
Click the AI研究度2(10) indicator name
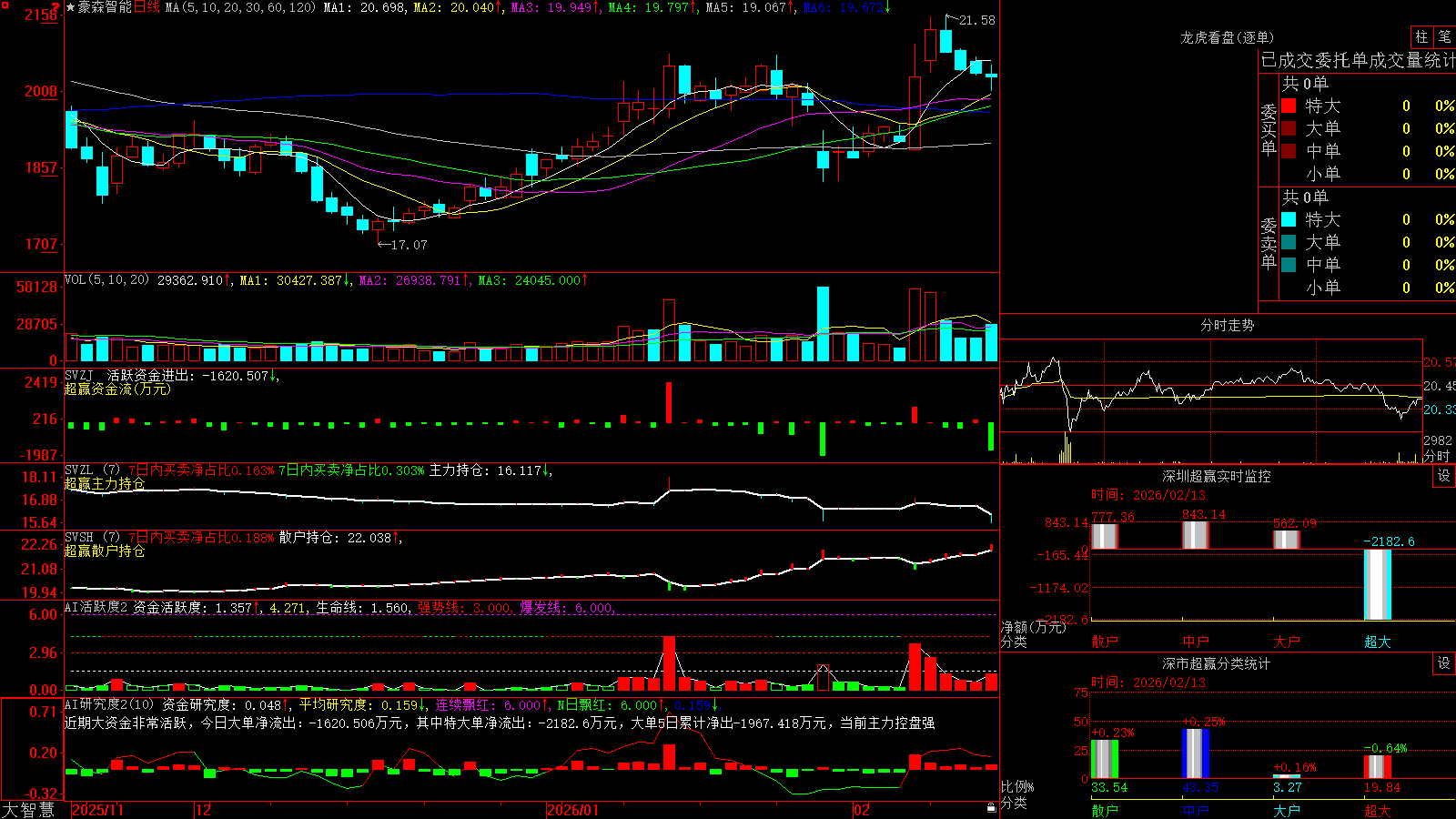(x=109, y=704)
